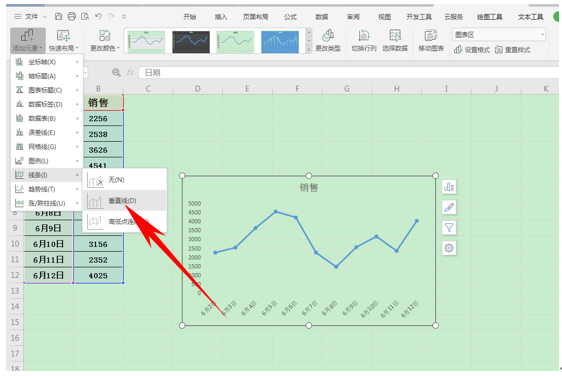This screenshot has height=376, width=562.
Task: Switch to 云服务 ribbon tab
Action: pos(453,17)
